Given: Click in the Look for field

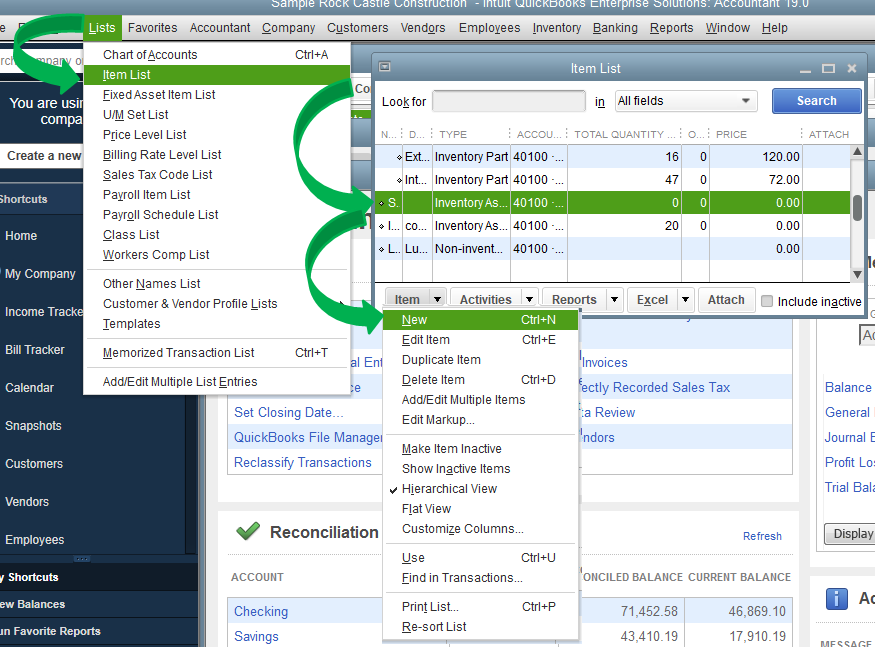Looking at the screenshot, I should 508,102.
